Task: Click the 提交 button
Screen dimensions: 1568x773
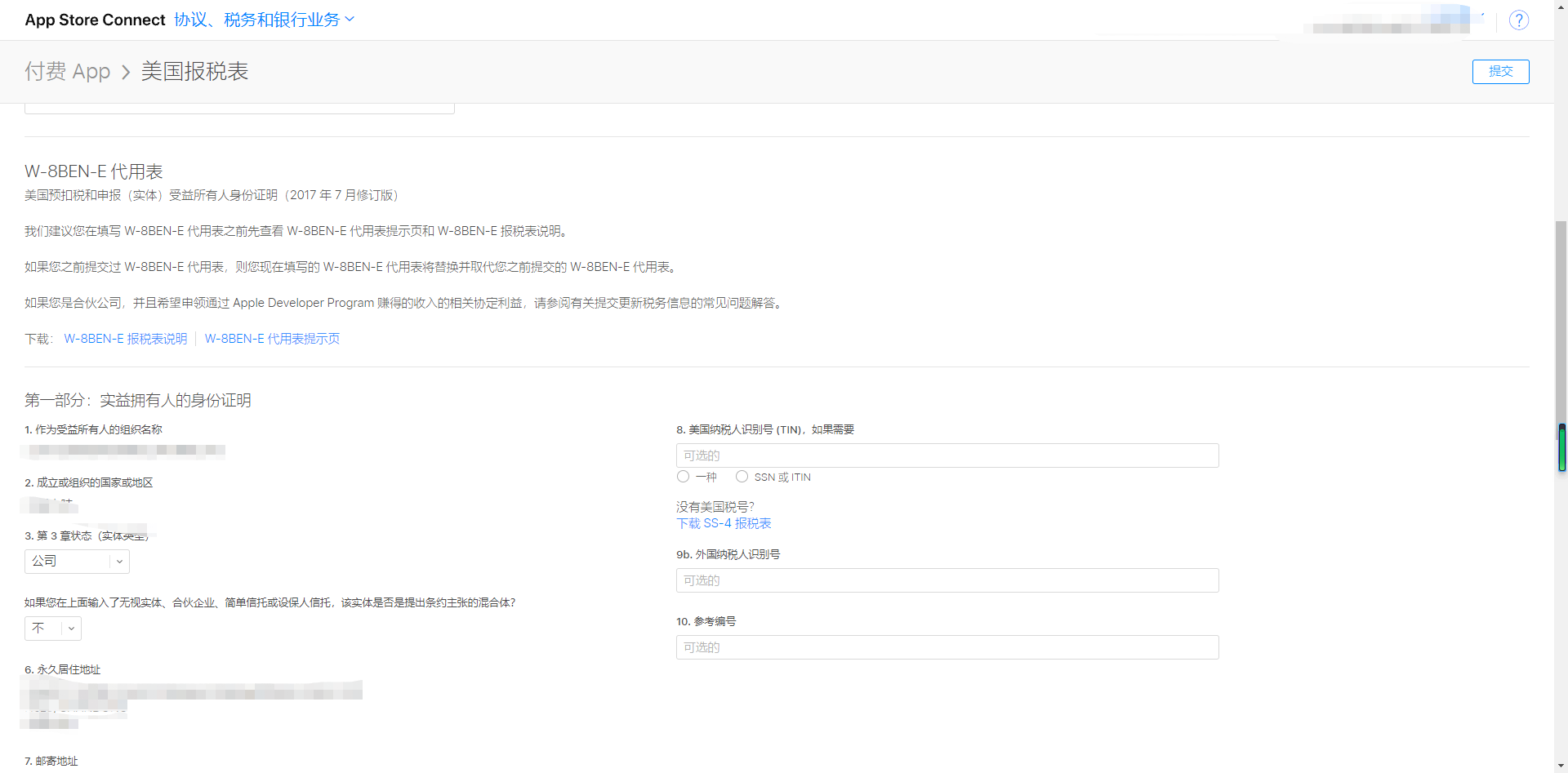Action: point(1500,72)
